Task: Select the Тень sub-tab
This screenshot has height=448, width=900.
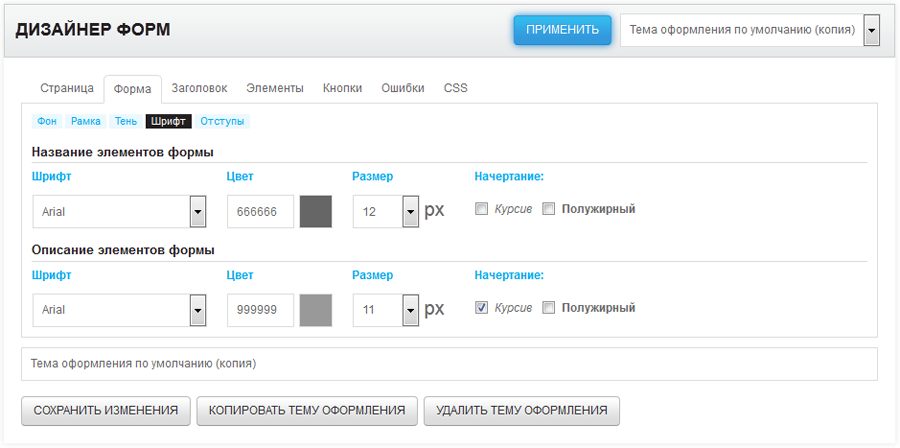Action: pos(126,121)
